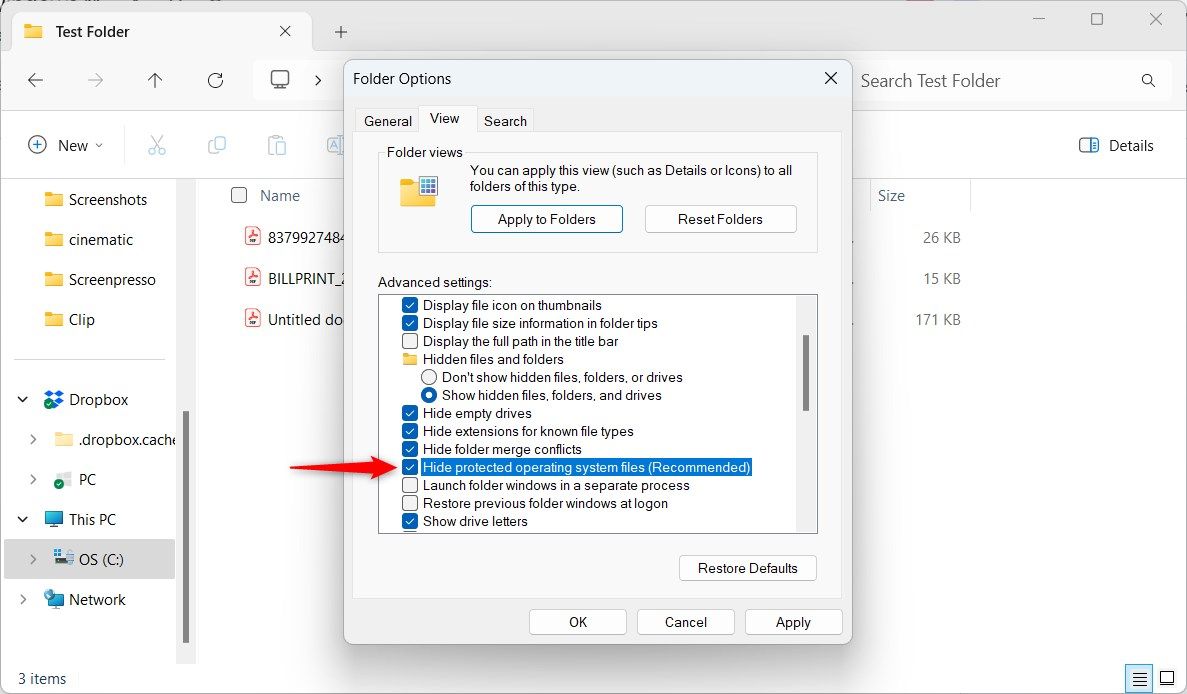Click the PDF icon of Untitled document
This screenshot has height=694, width=1187.
(253, 319)
